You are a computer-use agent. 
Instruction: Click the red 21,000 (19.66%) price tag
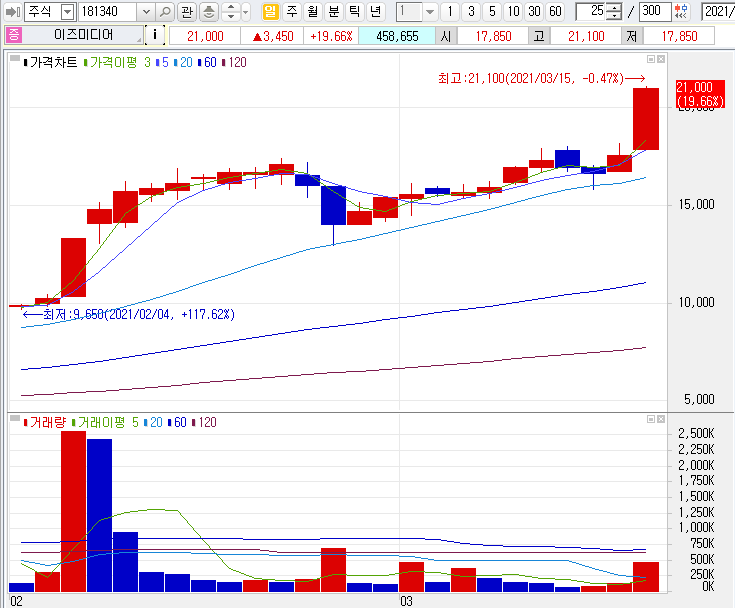pyautogui.click(x=700, y=94)
